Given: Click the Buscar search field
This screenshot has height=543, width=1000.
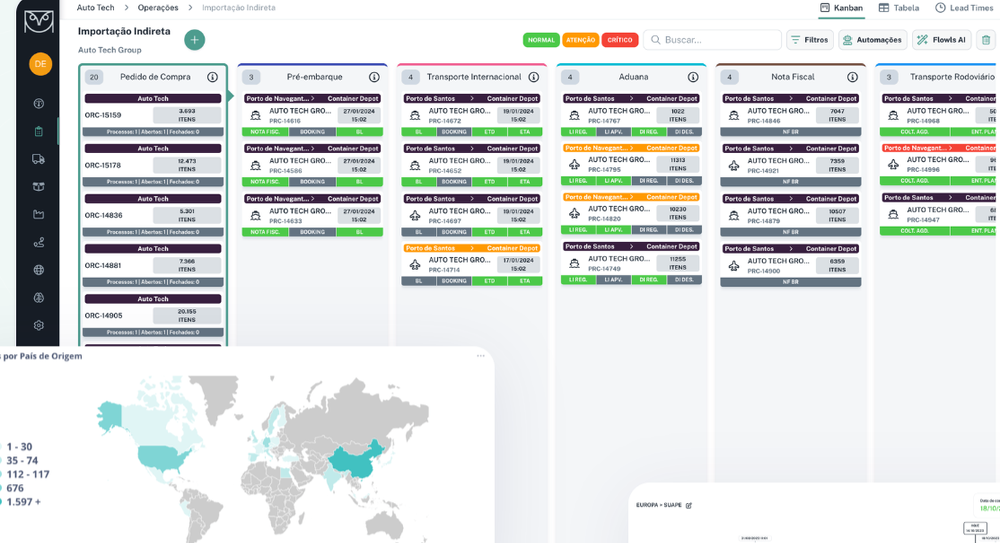Looking at the screenshot, I should pyautogui.click(x=712, y=40).
